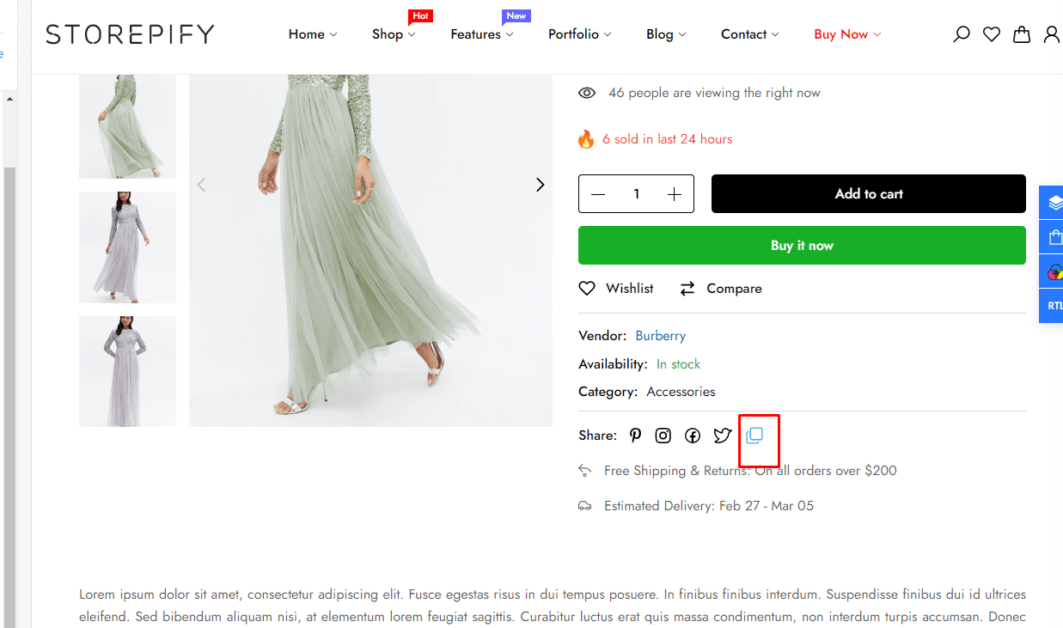Share the product on Pinterest
Viewport: 1063px width, 628px height.
pos(635,435)
